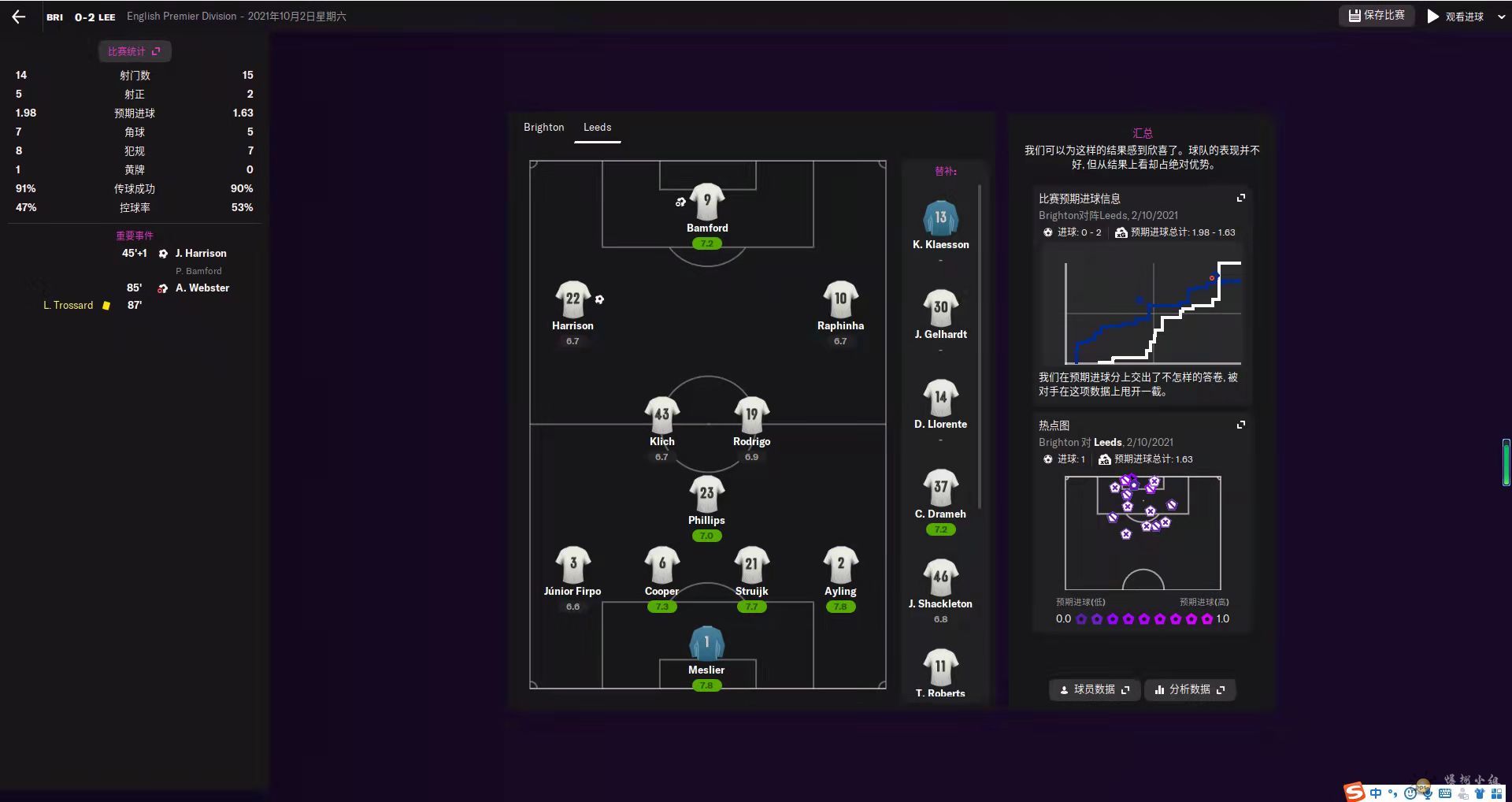Viewport: 1512px width, 802px height.
Task: Click Klich's number 43 shirt icon
Action: [x=661, y=415]
